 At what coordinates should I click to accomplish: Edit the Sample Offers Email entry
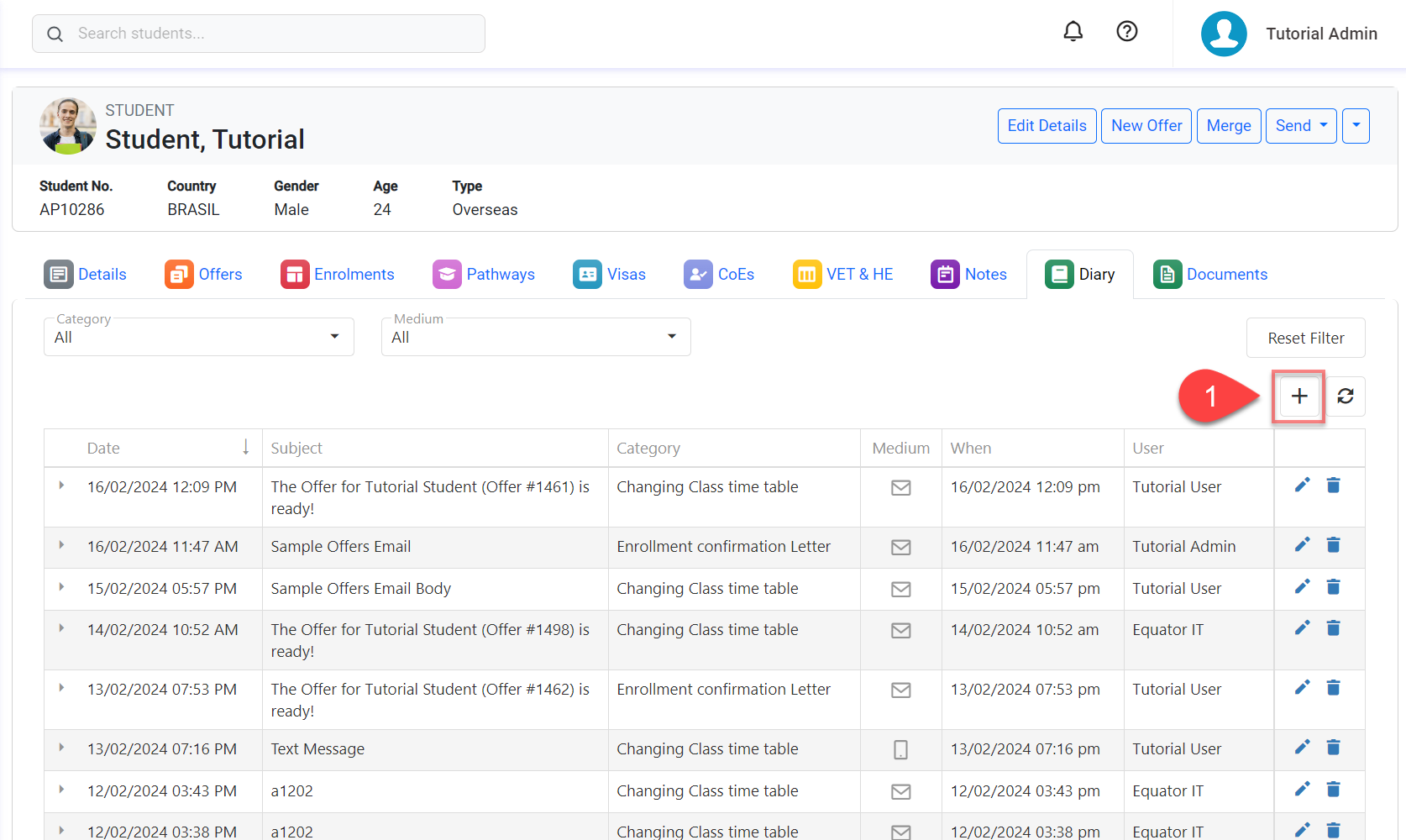tap(1302, 545)
